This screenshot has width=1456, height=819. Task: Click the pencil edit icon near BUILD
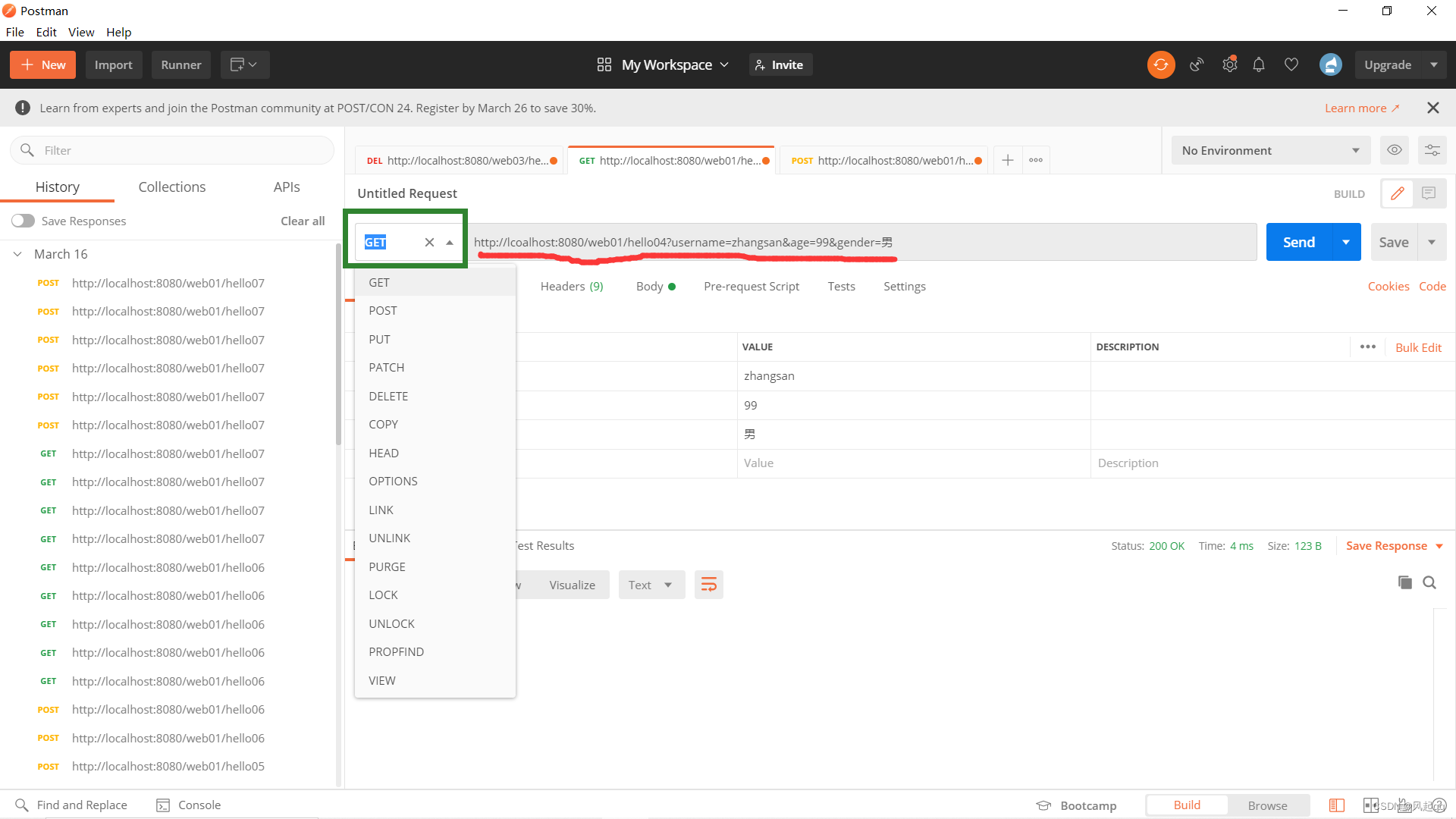coord(1397,193)
